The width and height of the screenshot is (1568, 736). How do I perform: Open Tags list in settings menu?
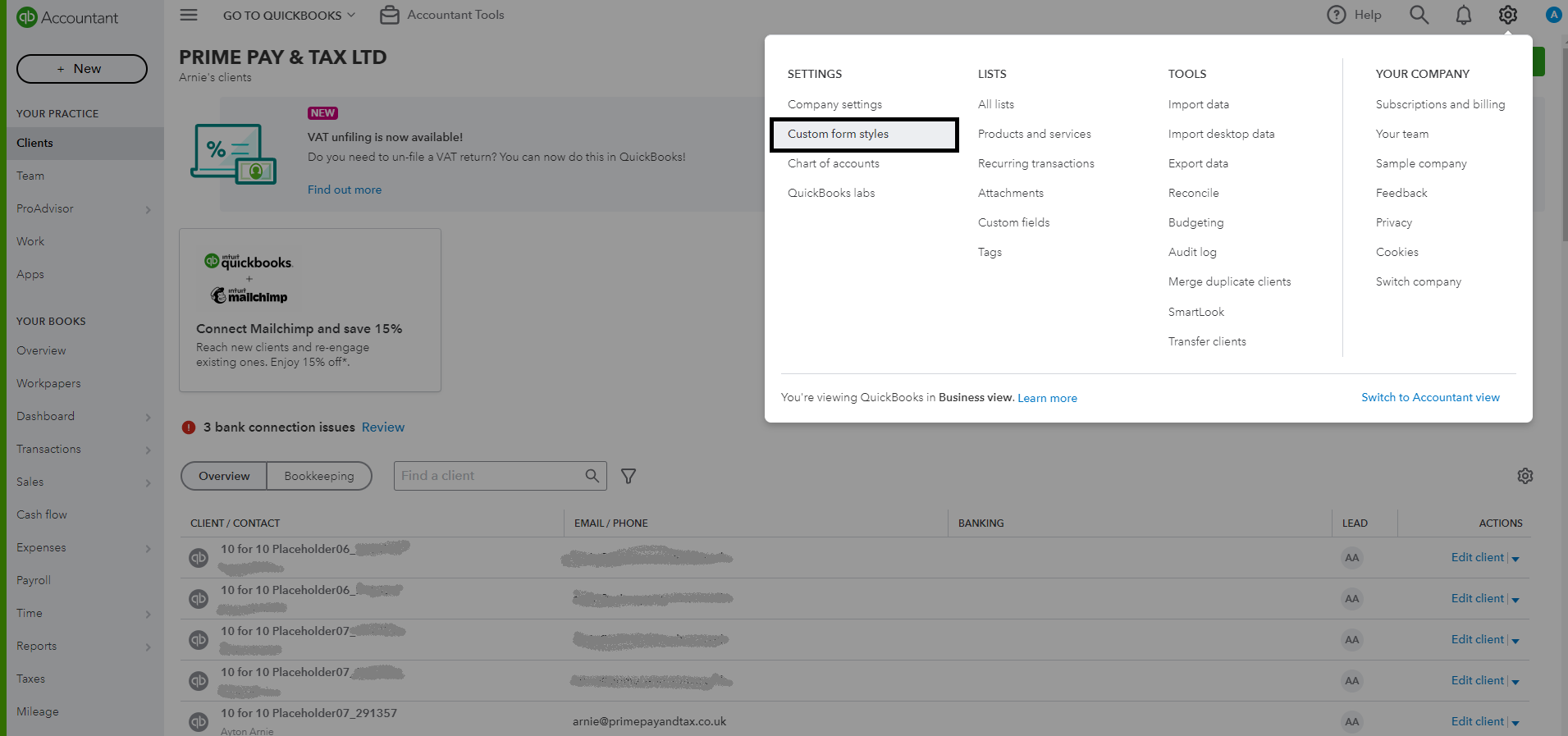pyautogui.click(x=990, y=252)
